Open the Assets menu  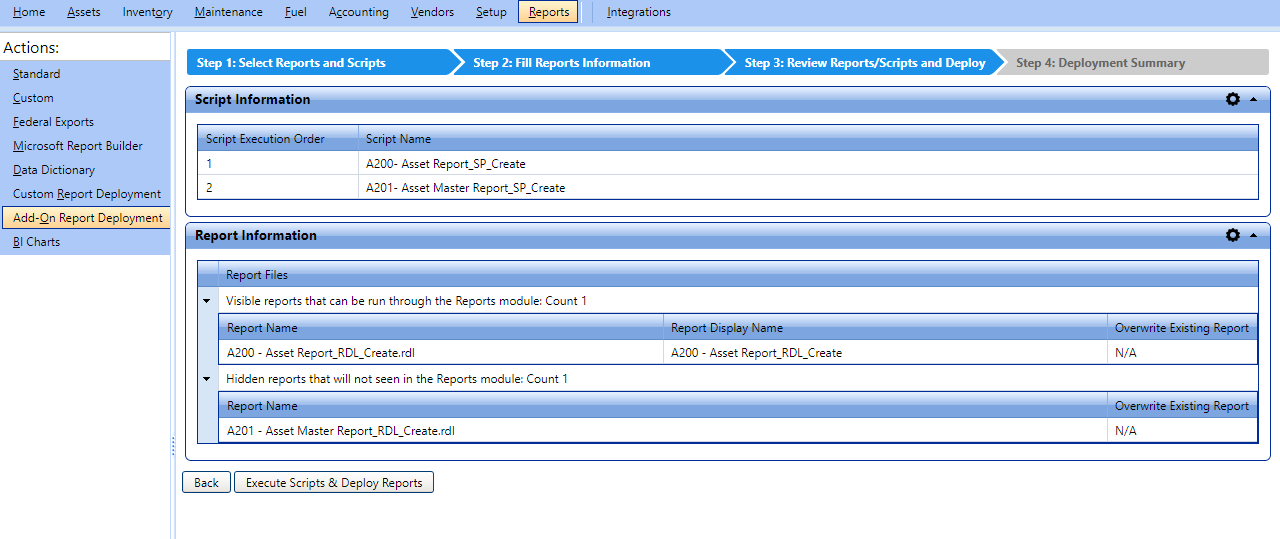[84, 12]
